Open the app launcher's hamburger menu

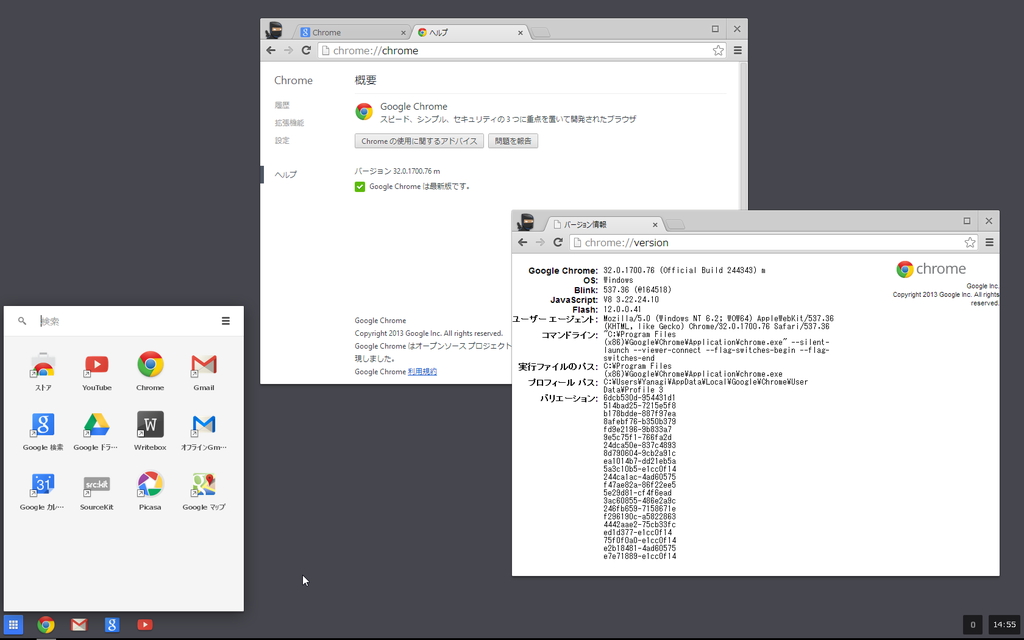226,320
